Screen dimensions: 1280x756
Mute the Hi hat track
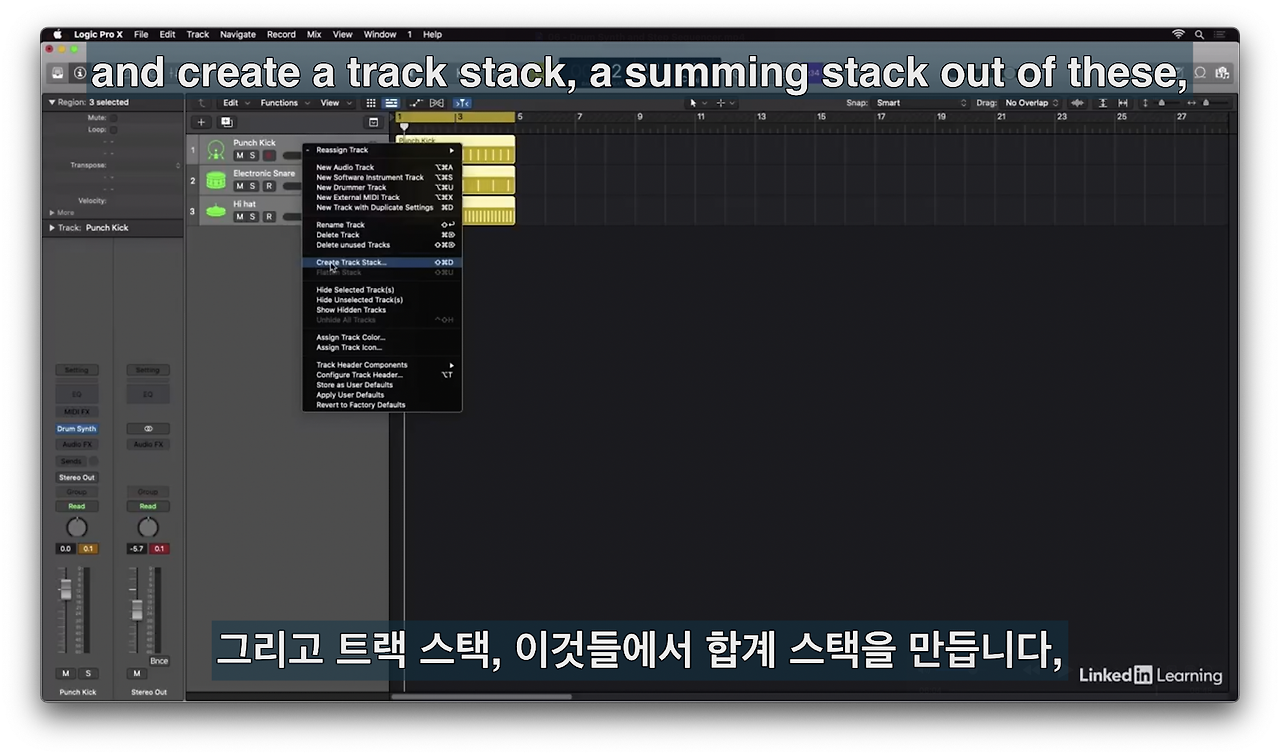[240, 216]
